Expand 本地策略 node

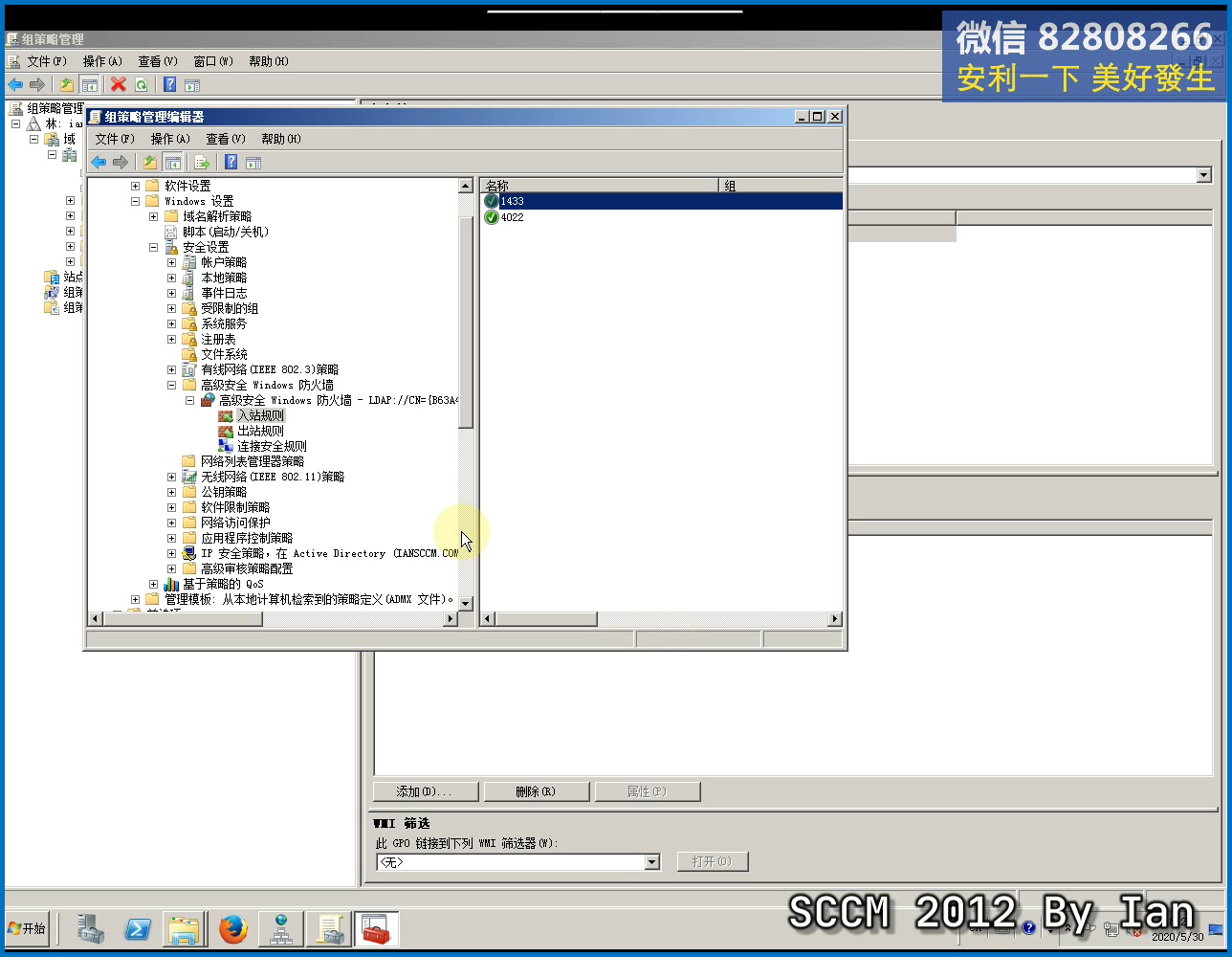click(171, 278)
